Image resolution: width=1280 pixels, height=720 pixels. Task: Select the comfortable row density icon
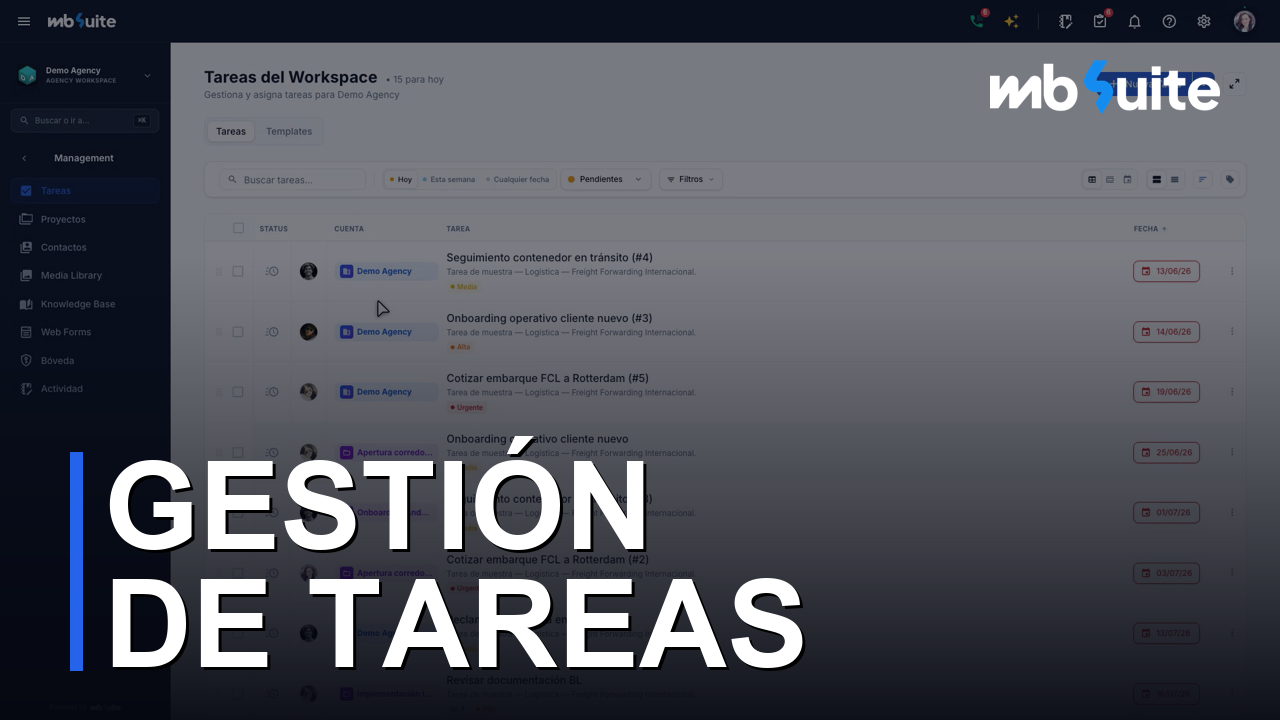coord(1157,180)
